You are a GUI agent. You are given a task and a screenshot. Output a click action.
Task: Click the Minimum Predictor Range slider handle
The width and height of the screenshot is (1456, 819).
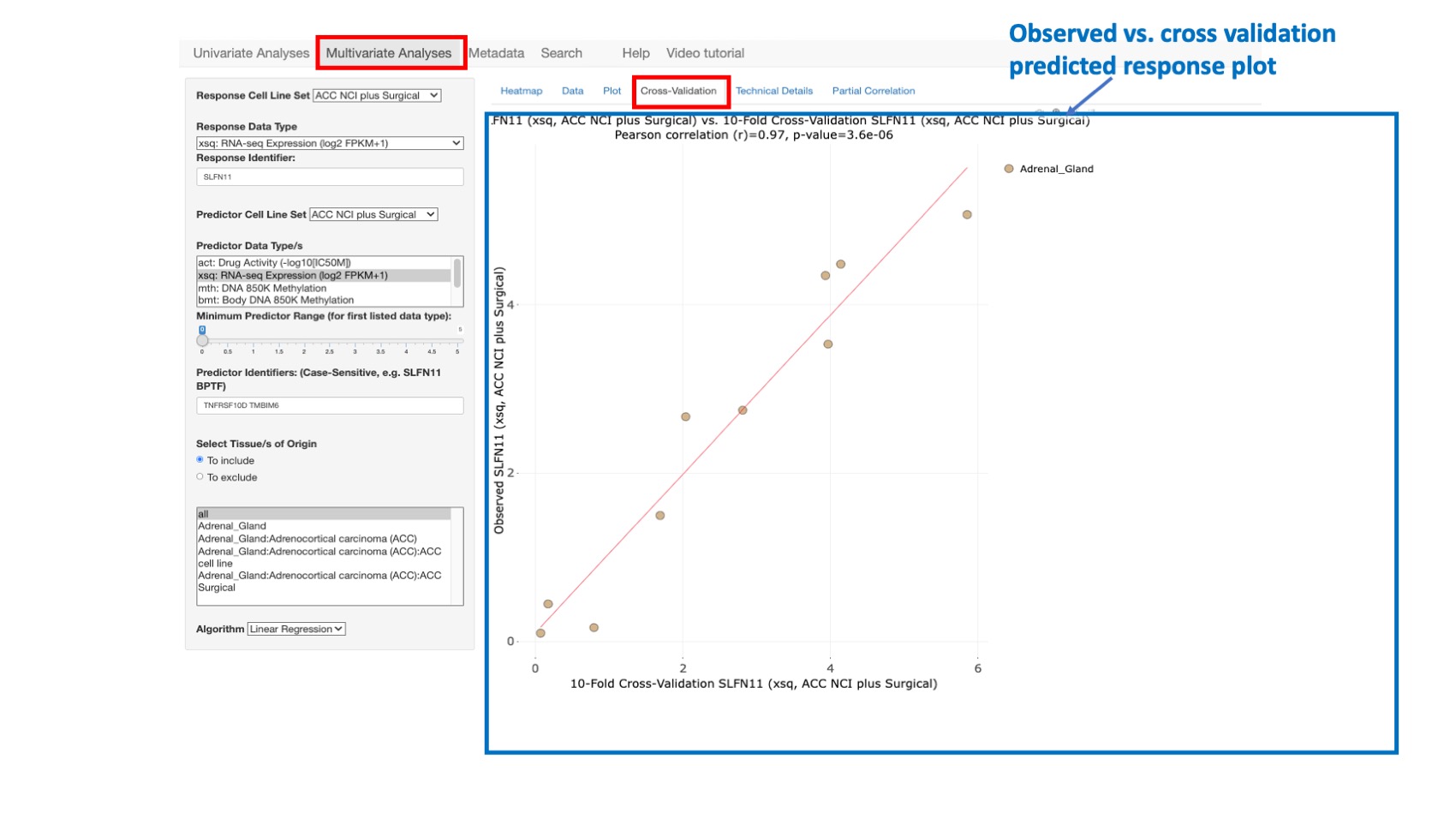coord(203,340)
